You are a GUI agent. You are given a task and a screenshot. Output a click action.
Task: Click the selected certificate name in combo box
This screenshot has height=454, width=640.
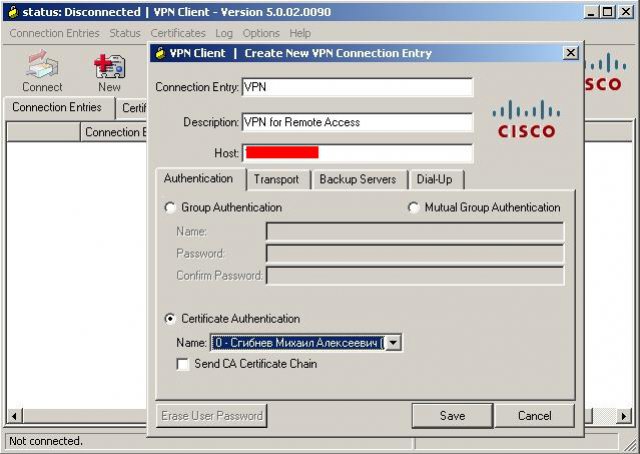point(298,343)
